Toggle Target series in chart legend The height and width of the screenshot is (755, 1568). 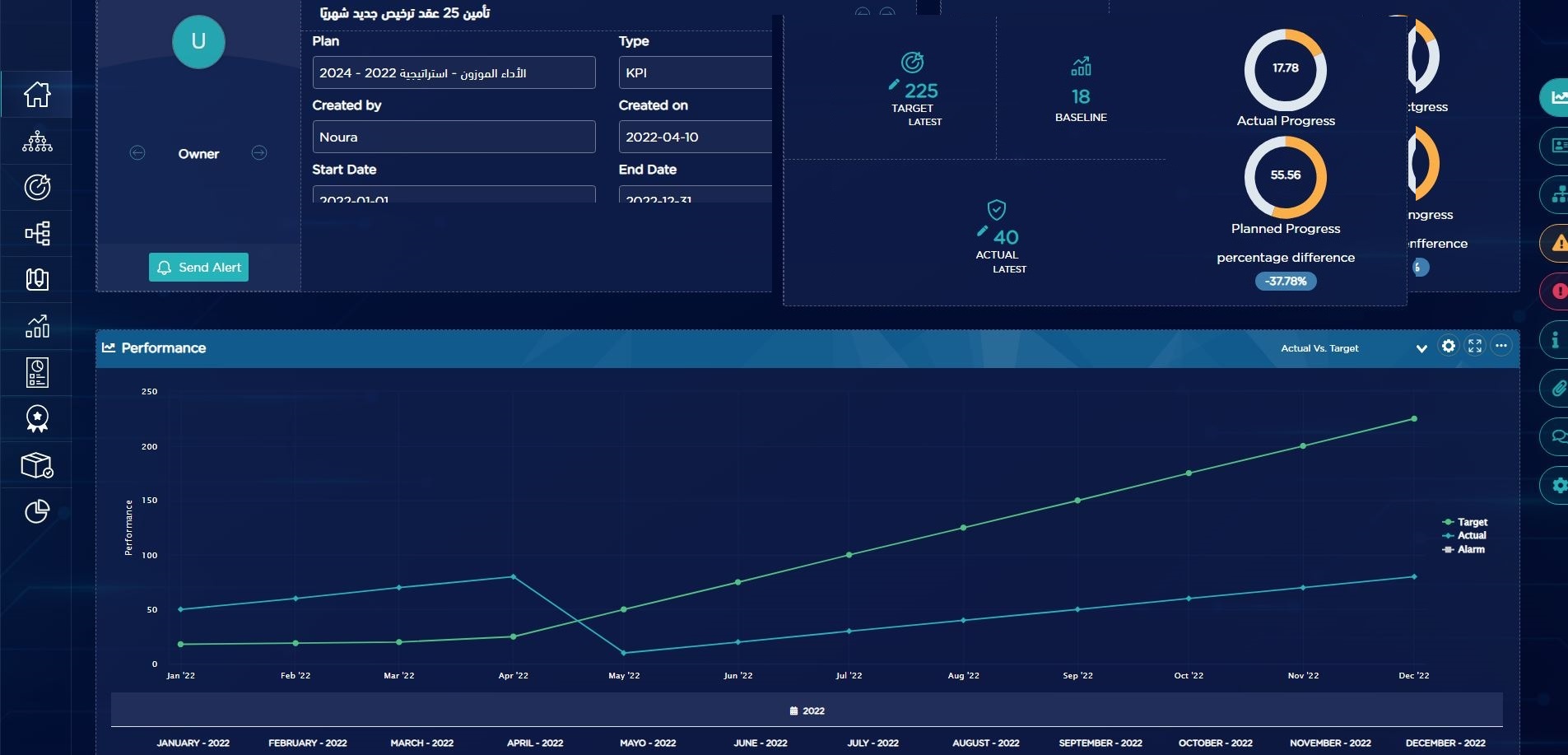click(x=1464, y=522)
